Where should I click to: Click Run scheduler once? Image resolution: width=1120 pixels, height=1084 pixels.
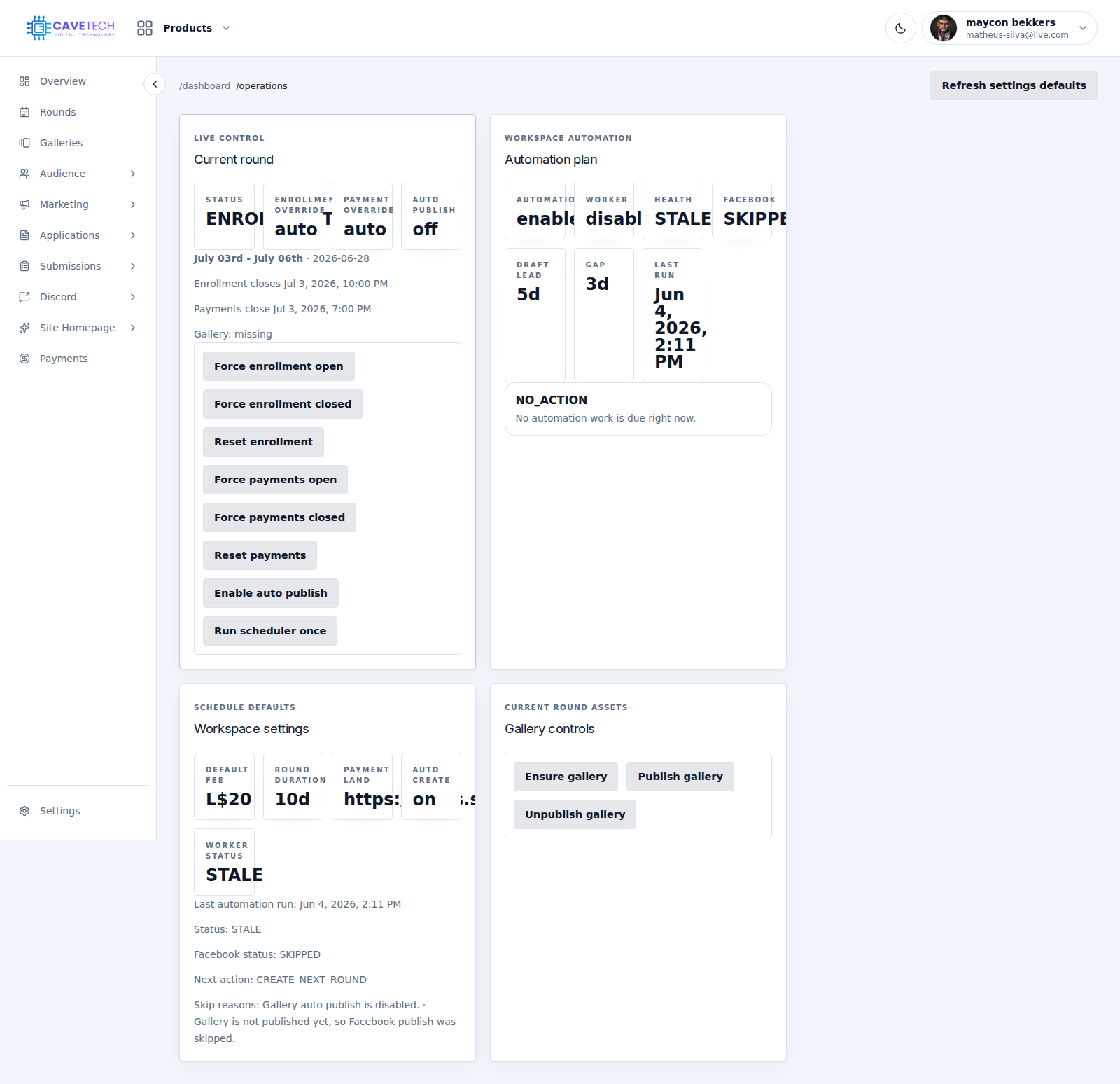click(x=270, y=631)
